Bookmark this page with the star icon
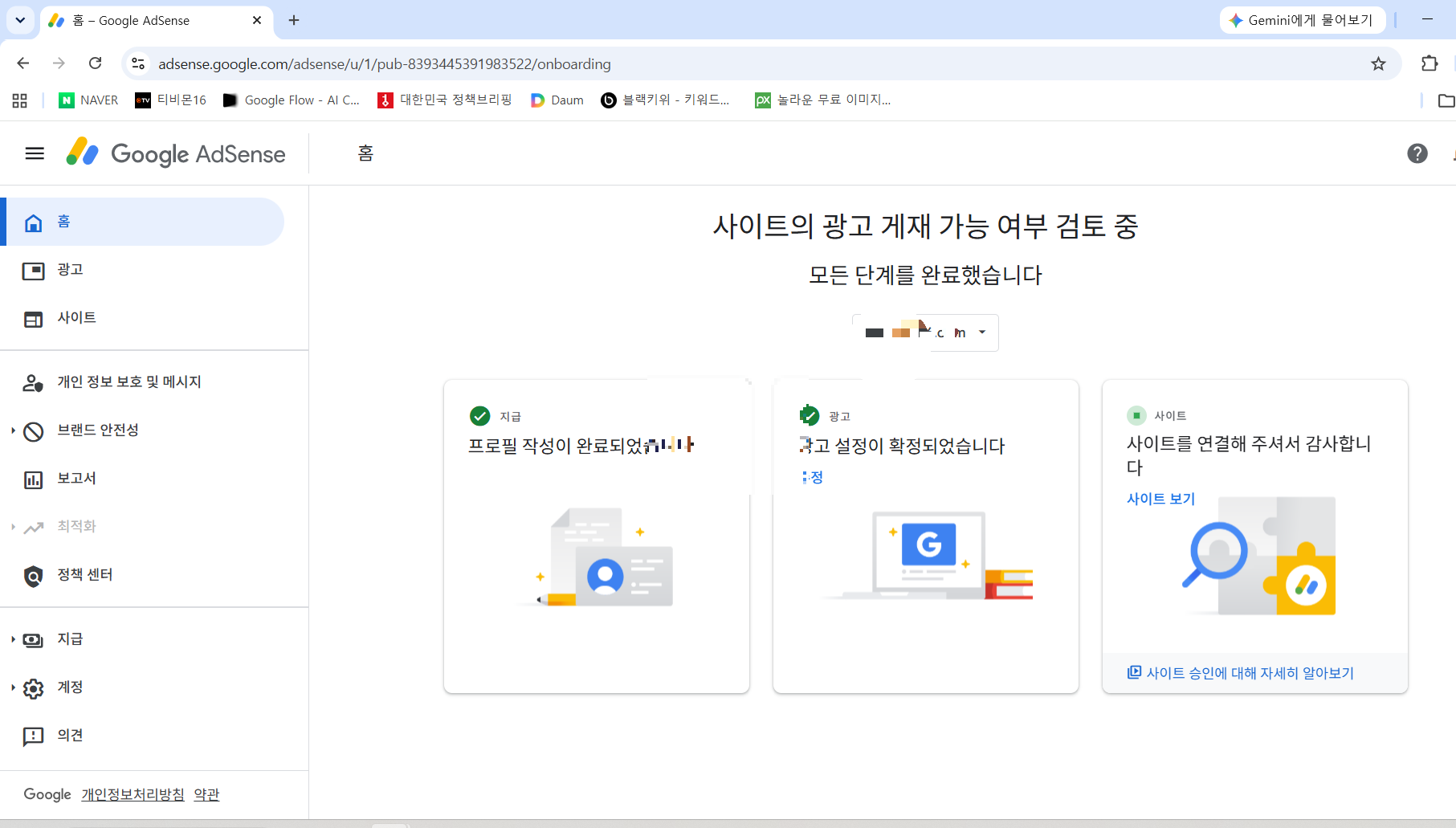1456x828 pixels. point(1378,63)
